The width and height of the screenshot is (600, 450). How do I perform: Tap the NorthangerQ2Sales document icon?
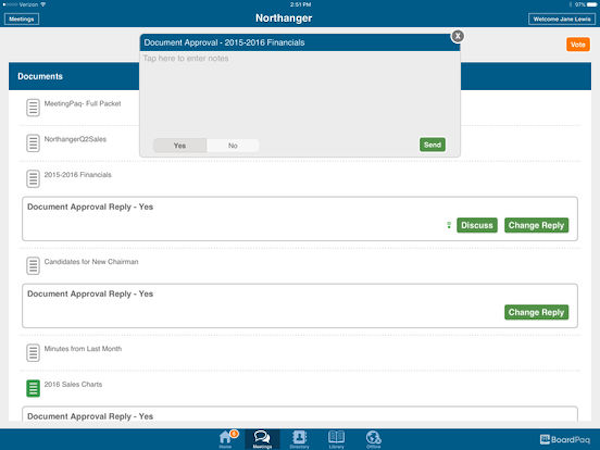tap(33, 143)
